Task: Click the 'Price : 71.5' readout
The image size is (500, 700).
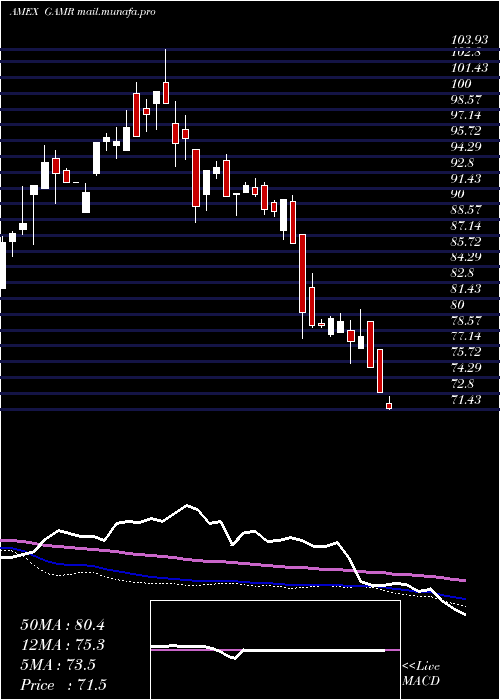Action: point(63,685)
